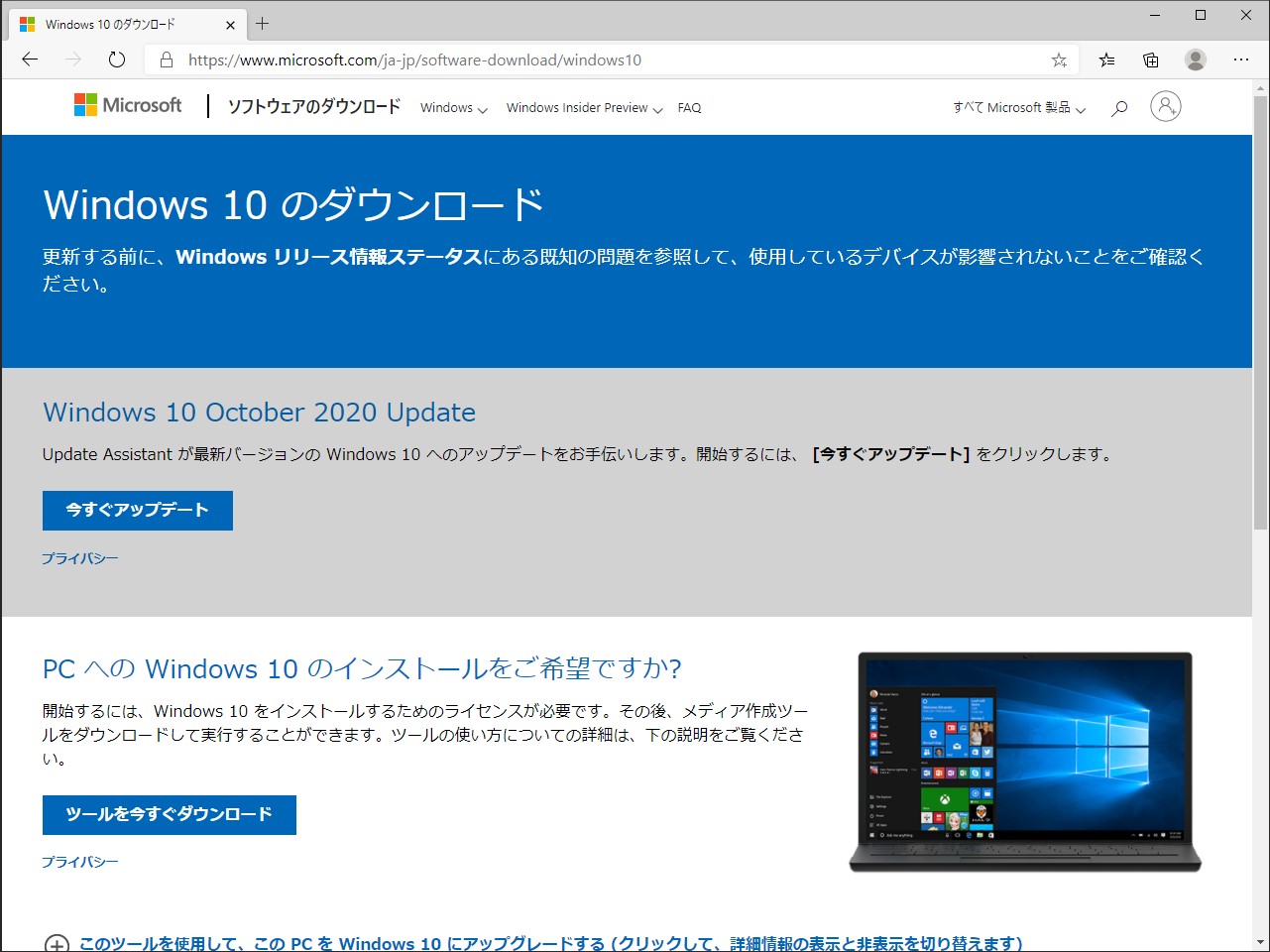Click the sign-in account icon
1270x952 pixels.
coord(1166,106)
